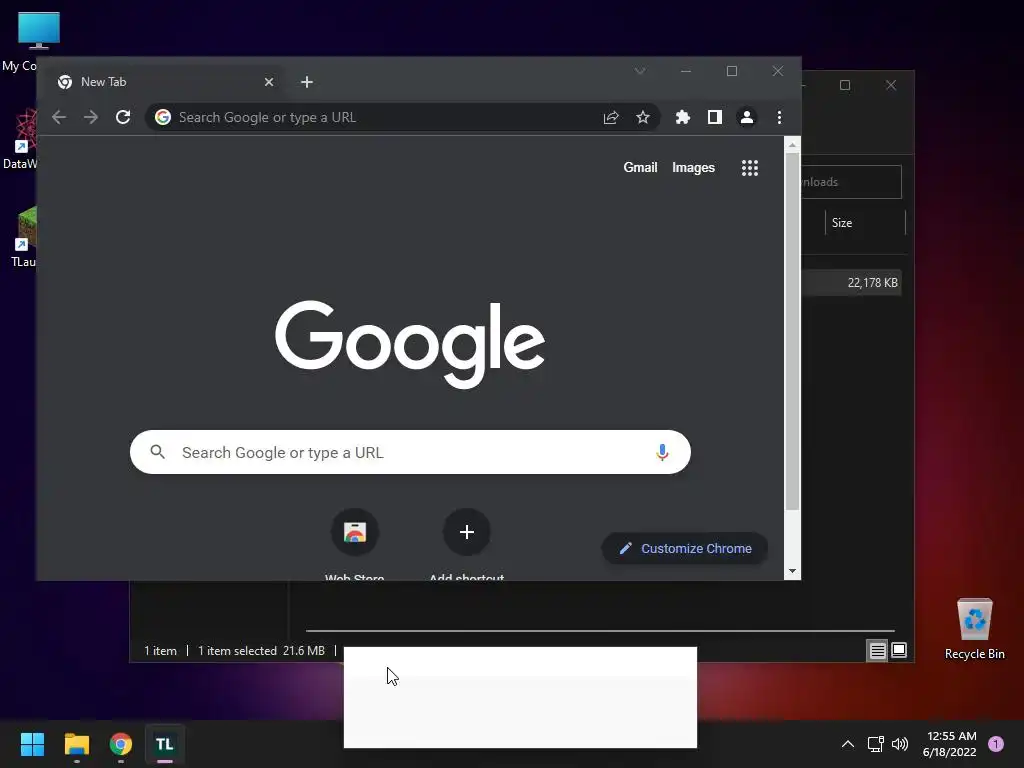Share this page via the address bar icon
This screenshot has height=768, width=1024.
(x=611, y=117)
